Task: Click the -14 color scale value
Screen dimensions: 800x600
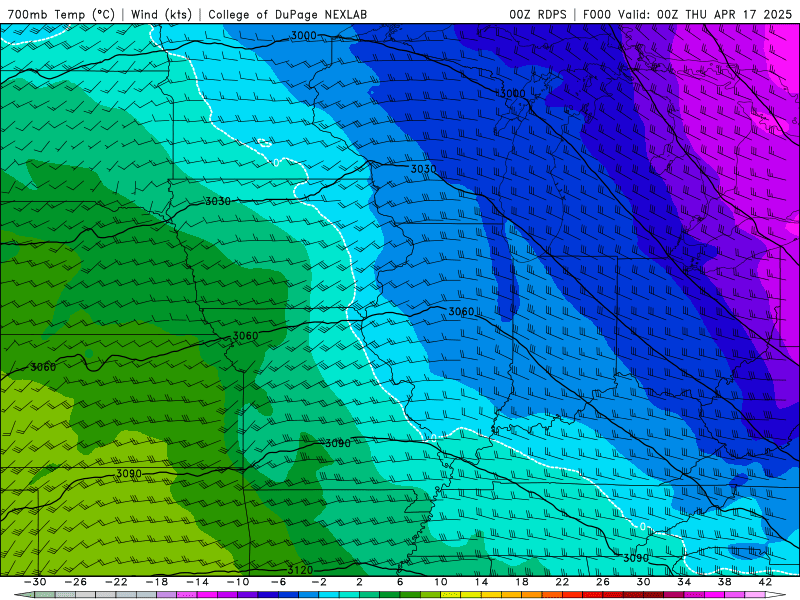Action: pyautogui.click(x=197, y=582)
